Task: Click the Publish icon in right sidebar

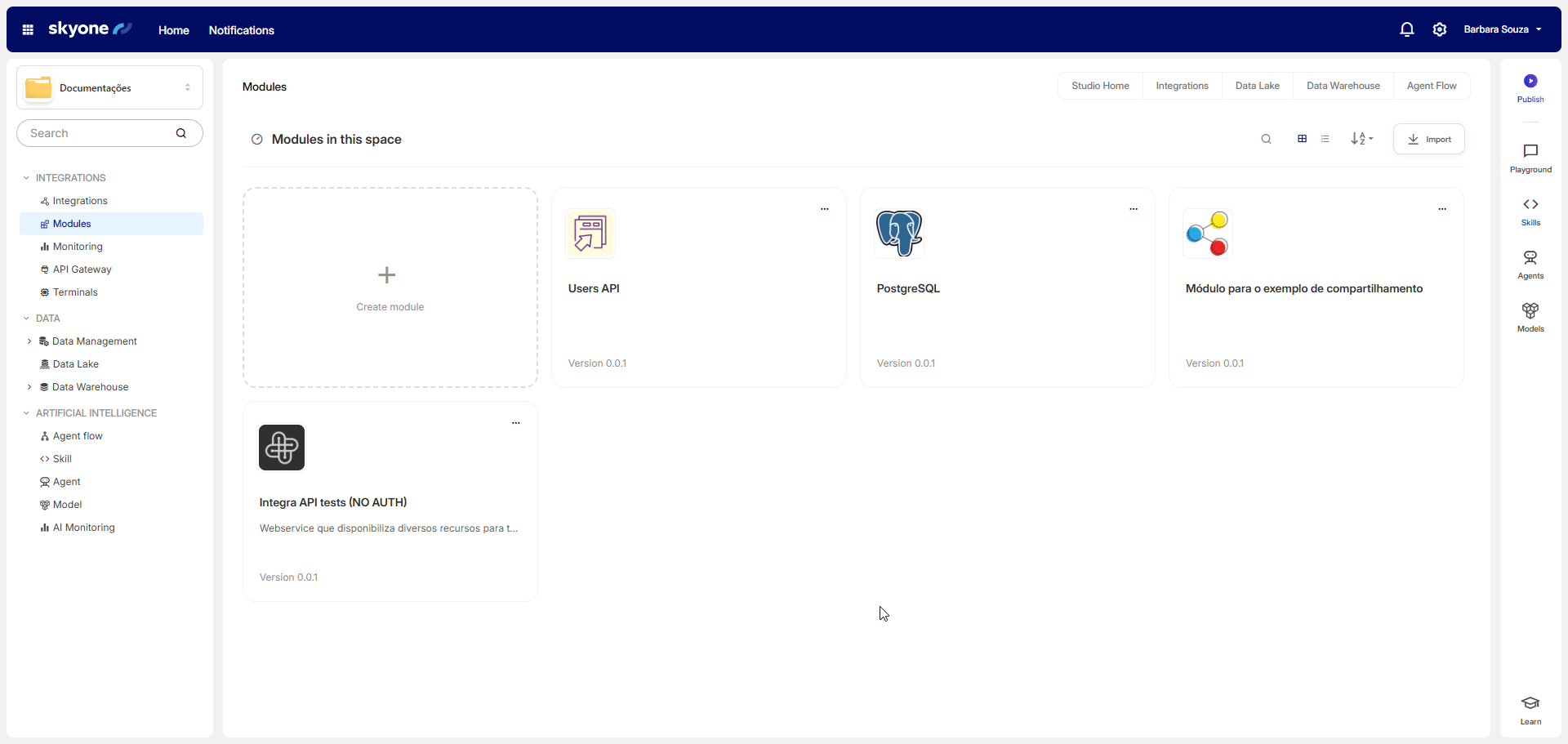Action: [1530, 82]
